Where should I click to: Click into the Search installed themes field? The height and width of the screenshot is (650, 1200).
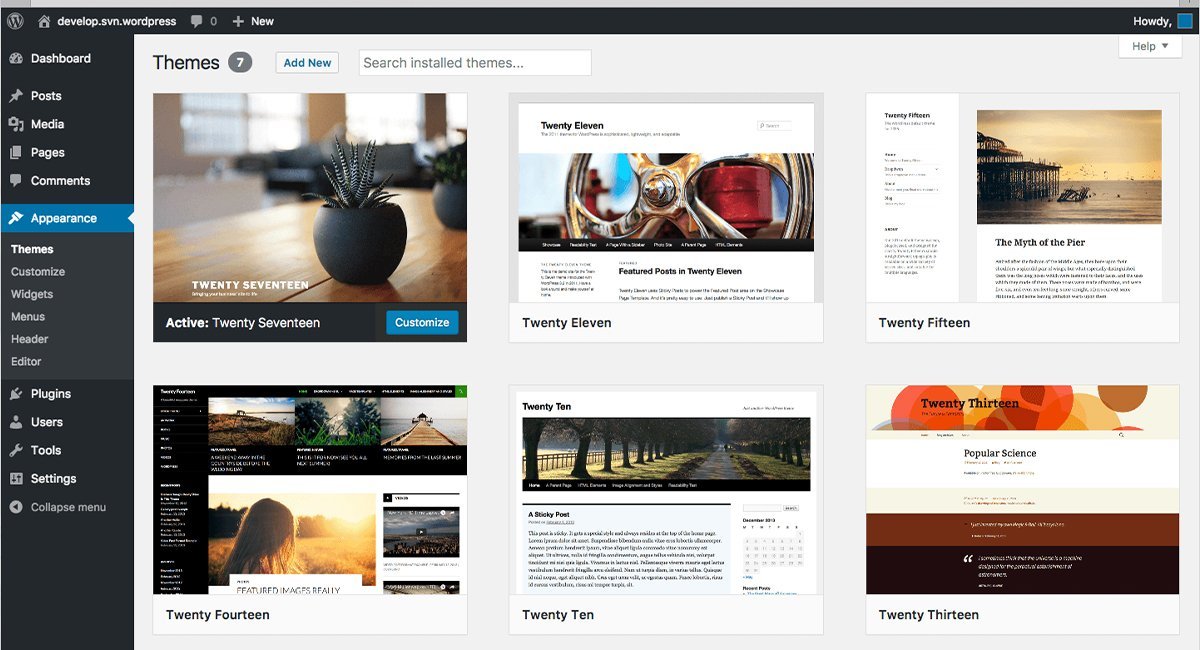(x=475, y=62)
